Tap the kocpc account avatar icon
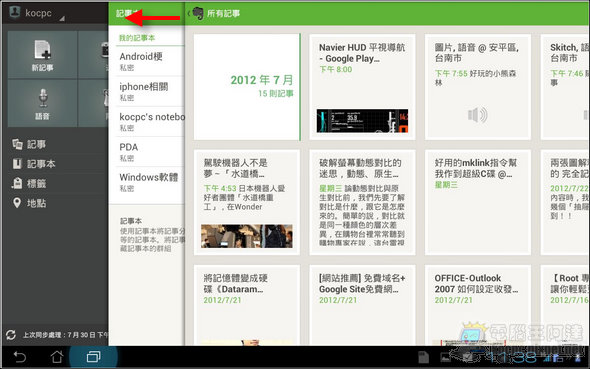590x369 pixels. tap(15, 12)
